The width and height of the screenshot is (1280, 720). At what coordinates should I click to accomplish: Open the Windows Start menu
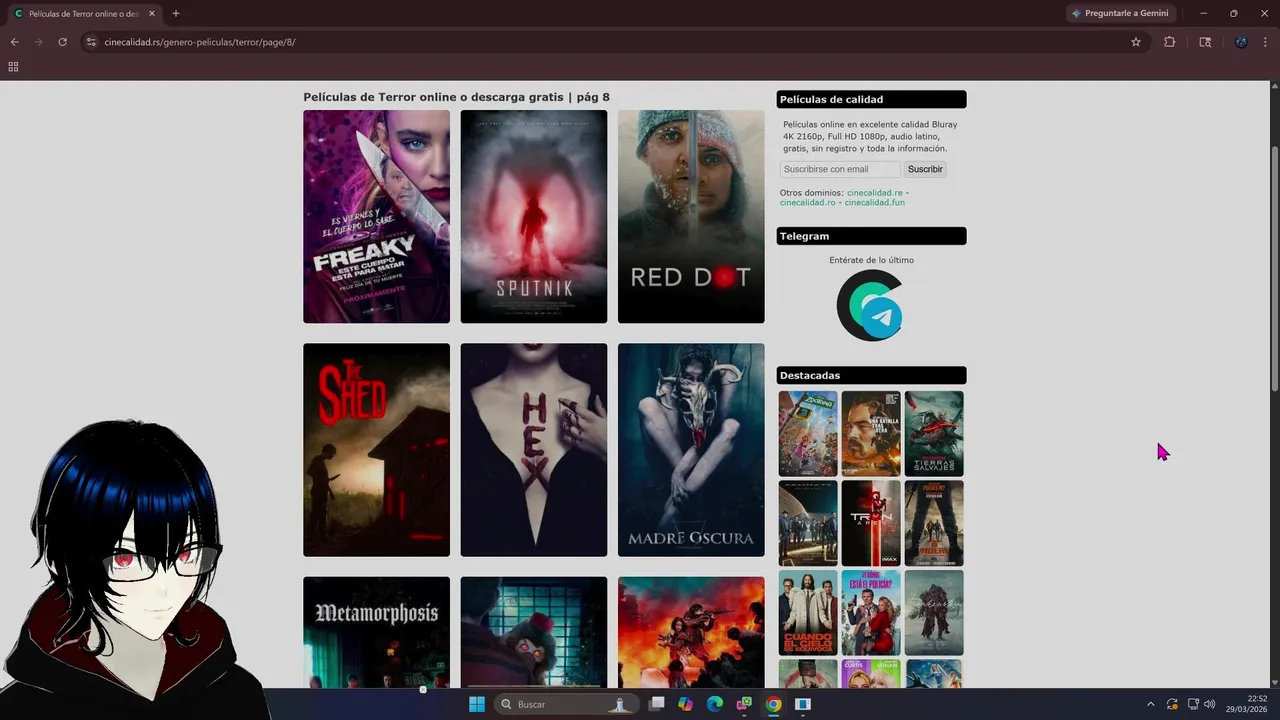click(477, 704)
